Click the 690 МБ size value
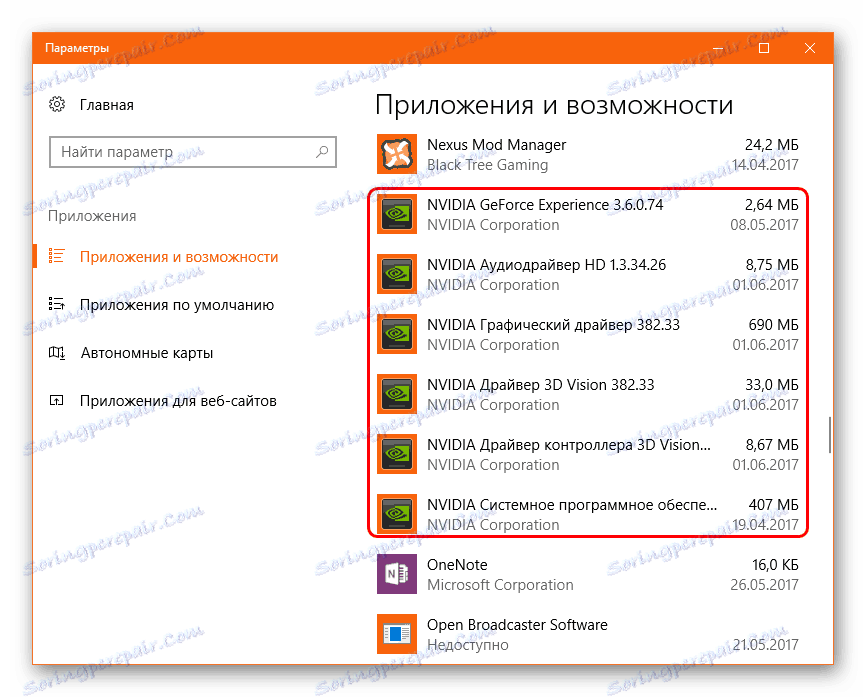Viewport: 866px width, 697px height. [773, 325]
